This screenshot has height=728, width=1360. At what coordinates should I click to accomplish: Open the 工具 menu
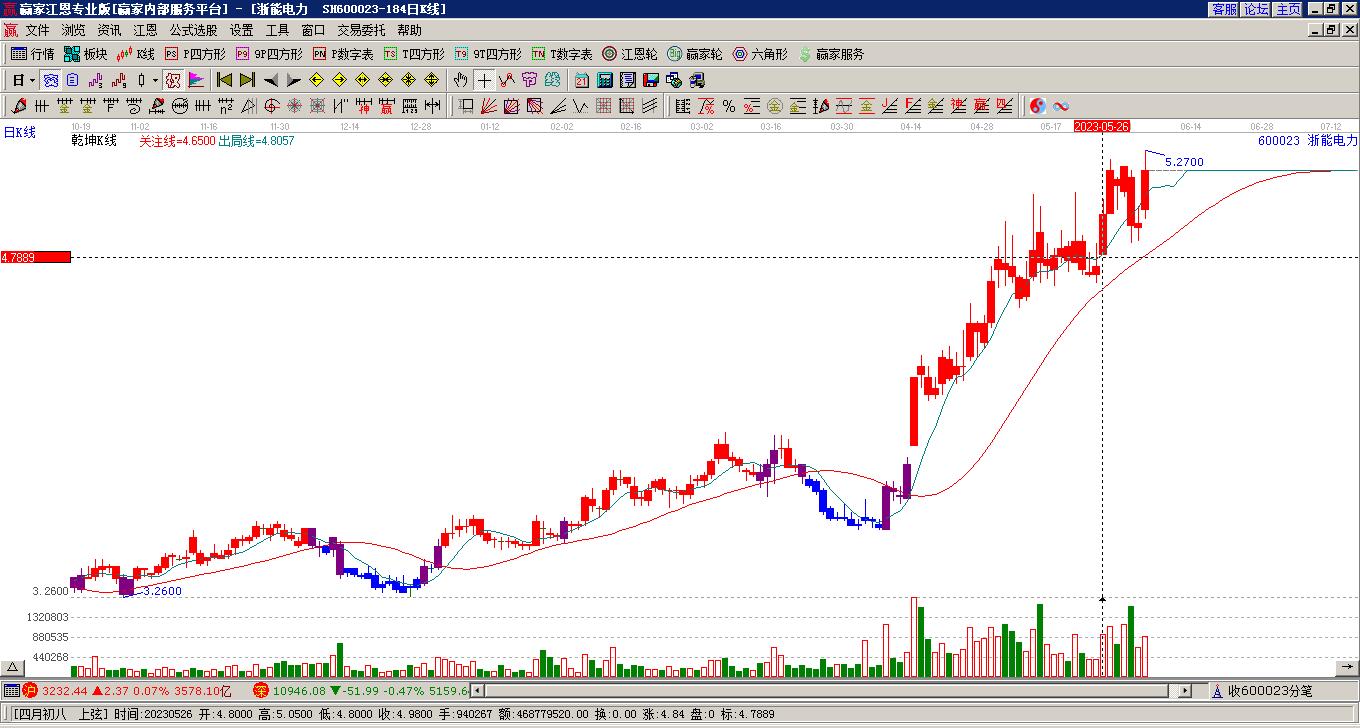pos(277,31)
